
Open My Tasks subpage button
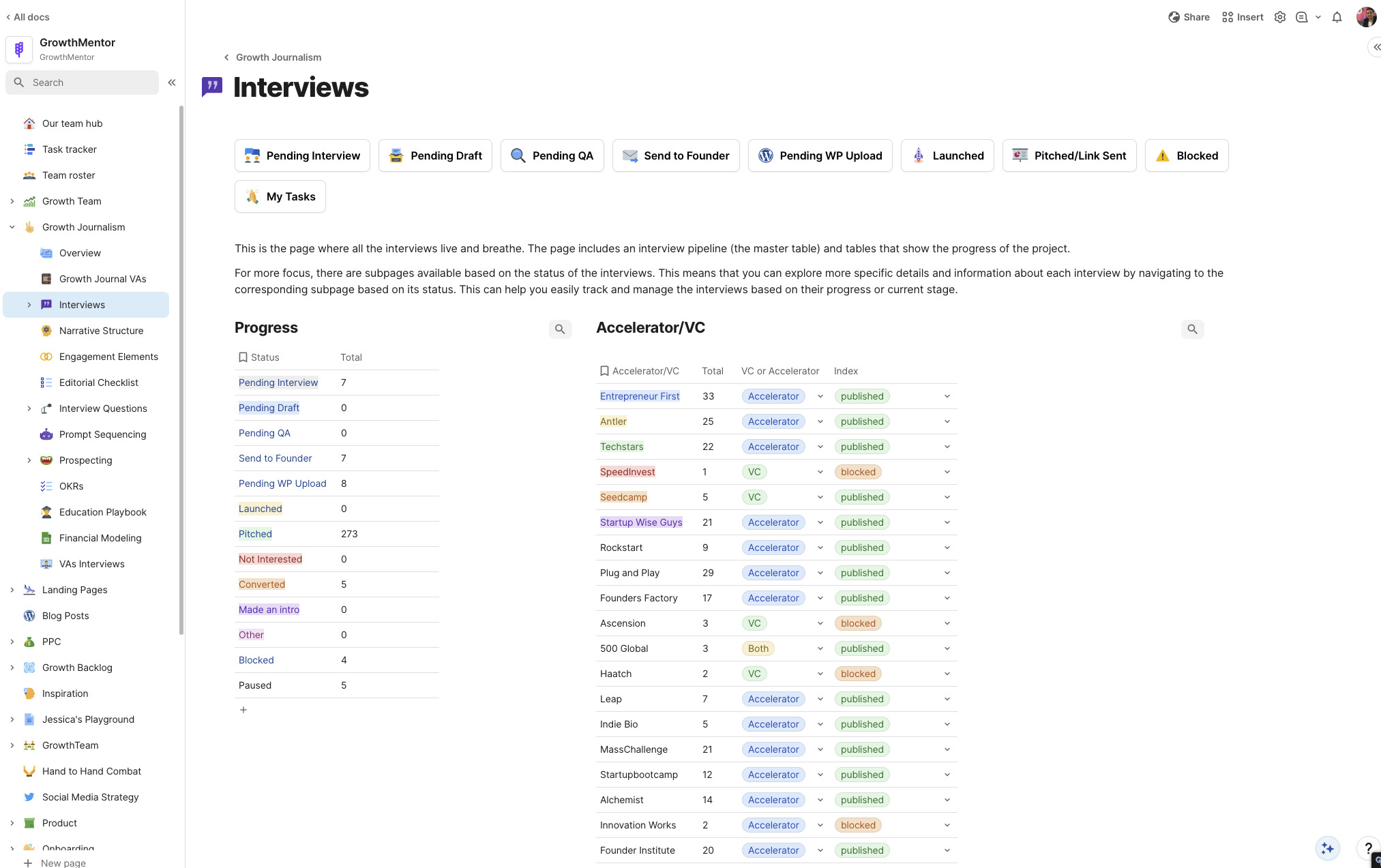coord(280,196)
